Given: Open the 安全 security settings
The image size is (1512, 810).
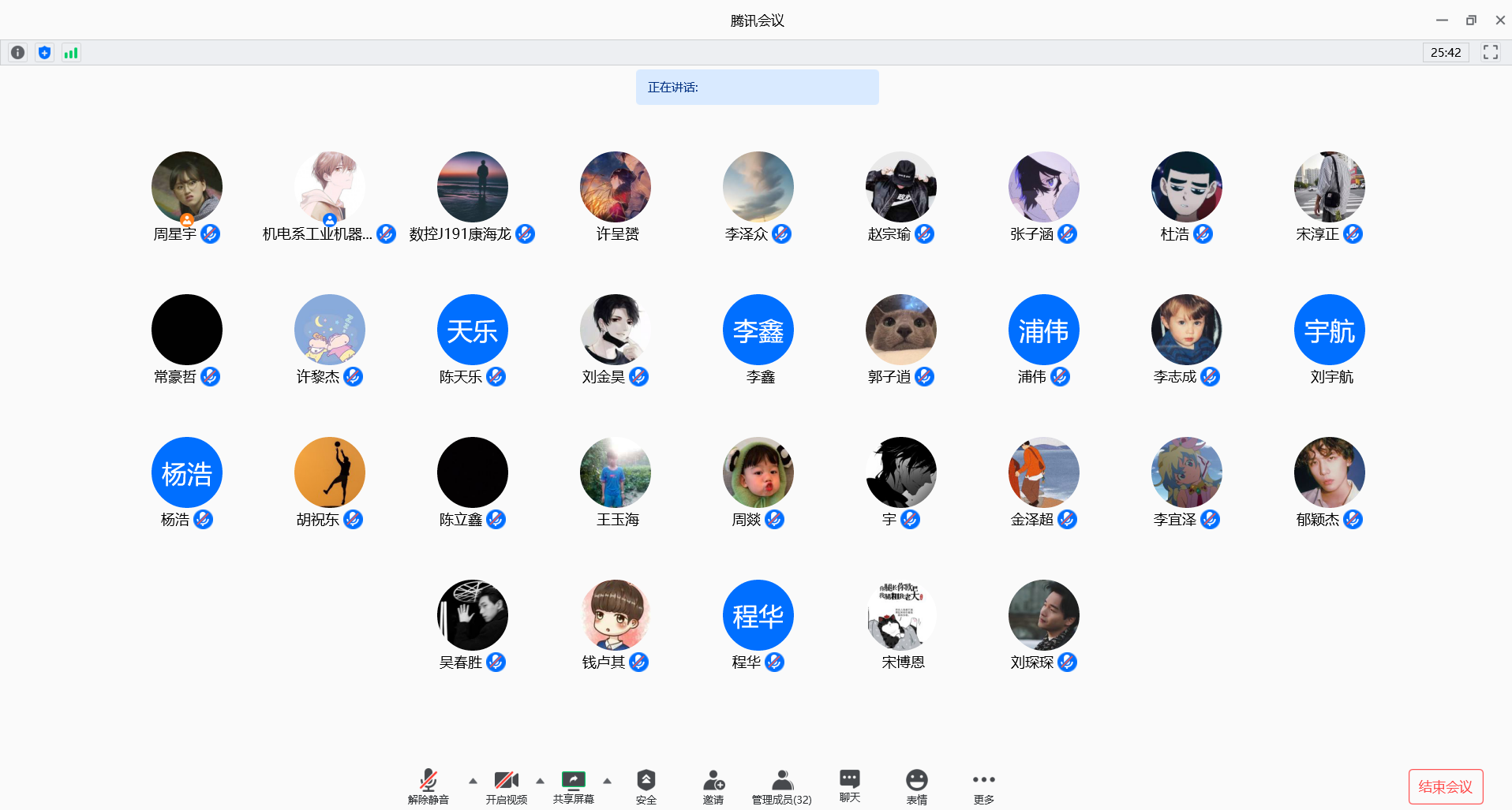Looking at the screenshot, I should pyautogui.click(x=646, y=786).
